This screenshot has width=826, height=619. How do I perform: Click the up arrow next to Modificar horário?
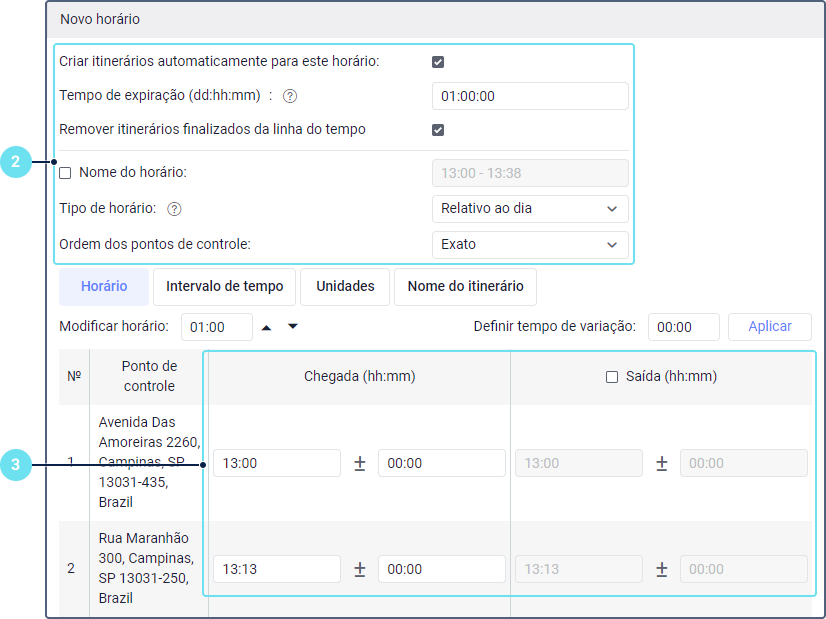pos(266,326)
